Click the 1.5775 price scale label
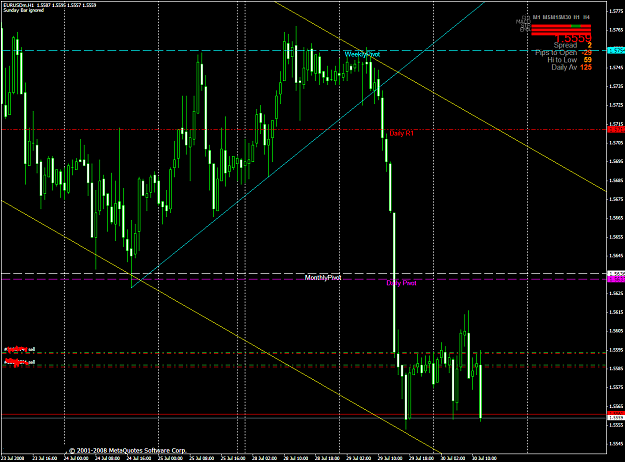 tap(616, 11)
